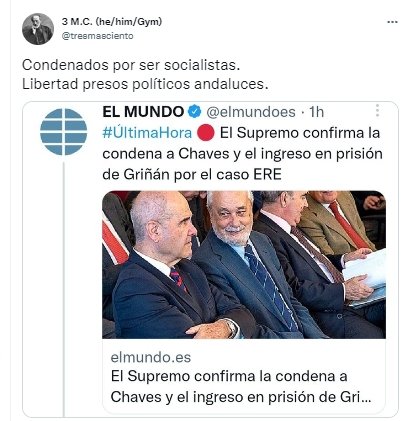Click the EL MUNDO account name
Screen dimensions: 405x421
click(143, 112)
